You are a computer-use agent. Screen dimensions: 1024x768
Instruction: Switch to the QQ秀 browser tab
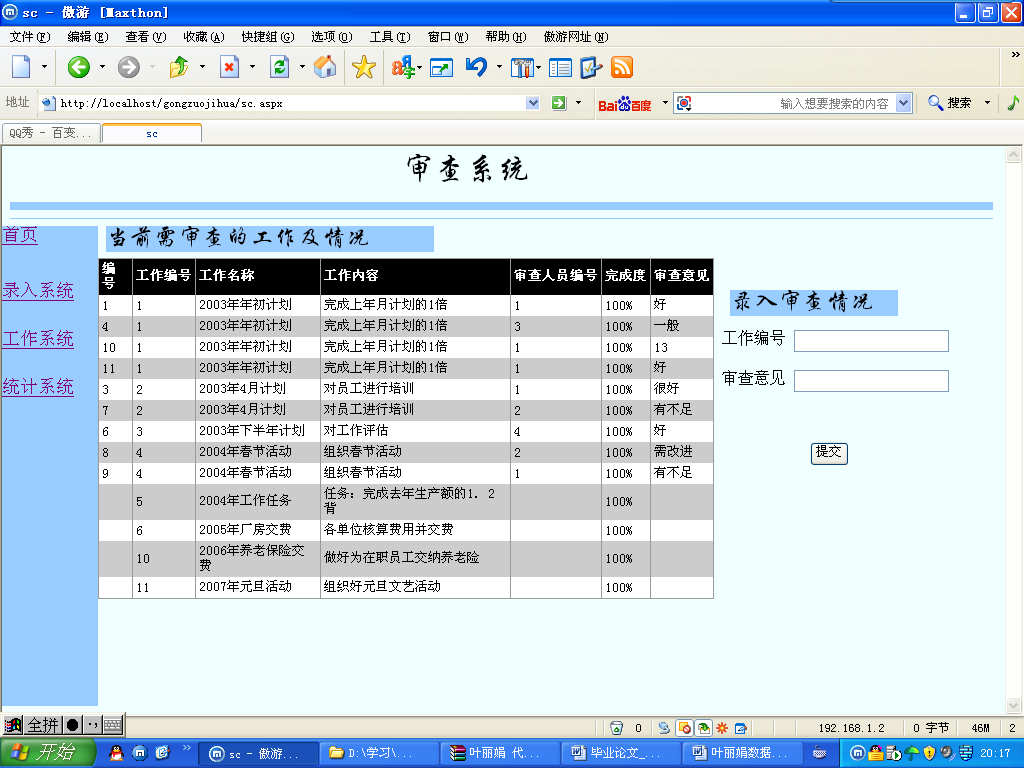(x=52, y=133)
